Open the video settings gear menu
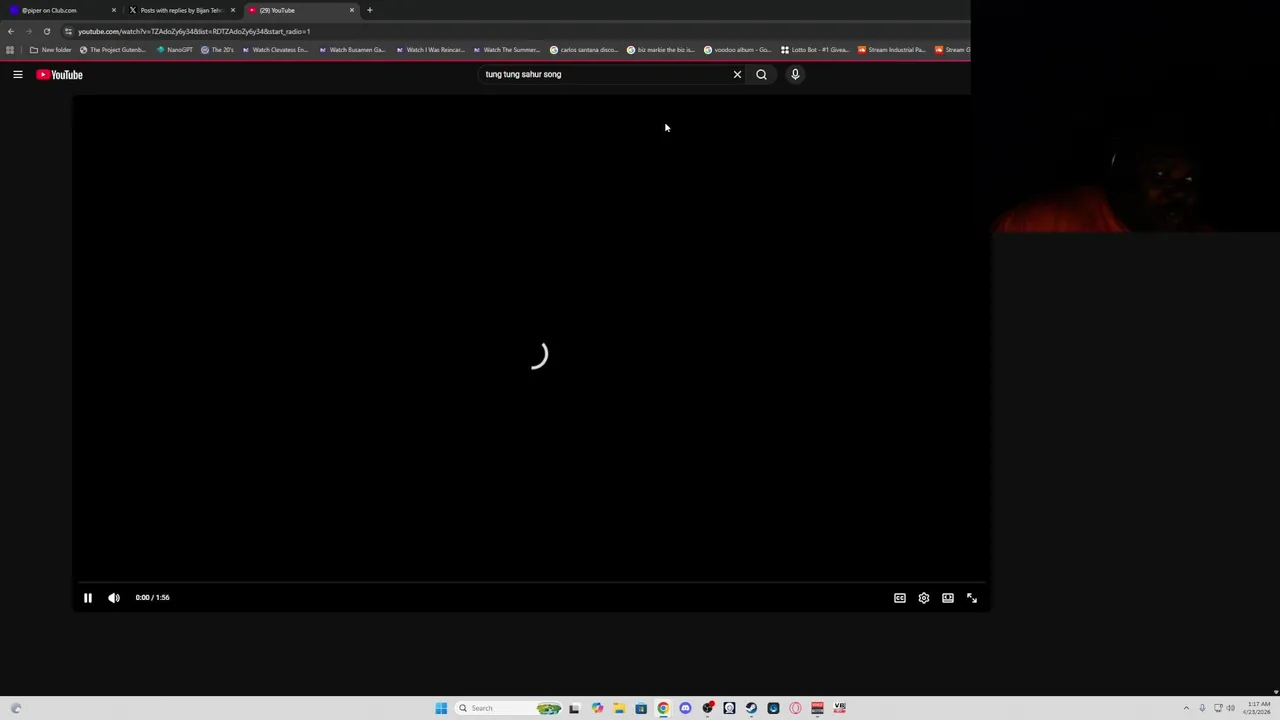The height and width of the screenshot is (720, 1280). click(x=924, y=598)
